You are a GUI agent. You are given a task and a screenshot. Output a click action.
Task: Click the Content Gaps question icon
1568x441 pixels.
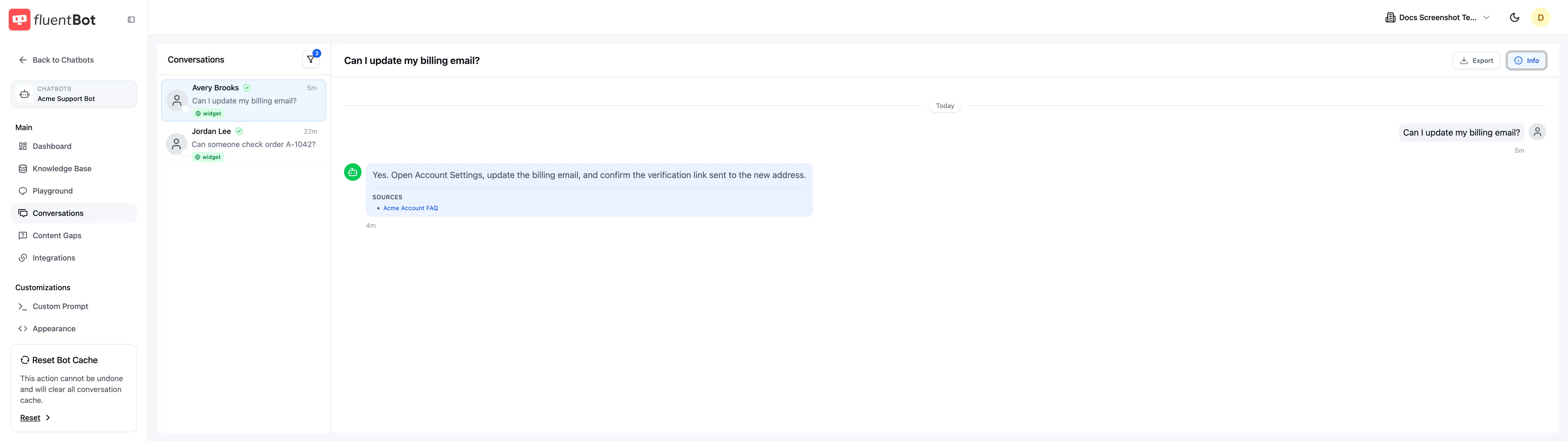coord(23,236)
